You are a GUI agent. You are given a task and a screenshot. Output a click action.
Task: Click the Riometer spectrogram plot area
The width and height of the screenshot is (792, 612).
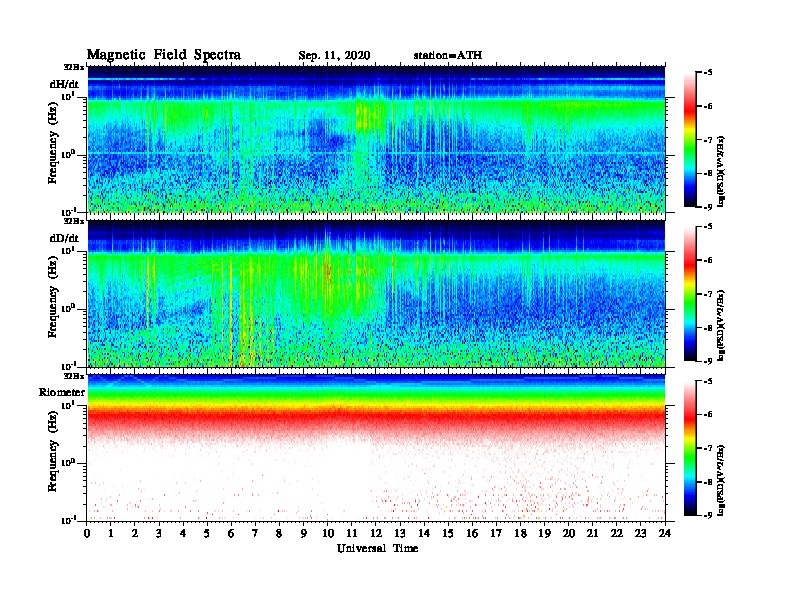tap(376, 448)
